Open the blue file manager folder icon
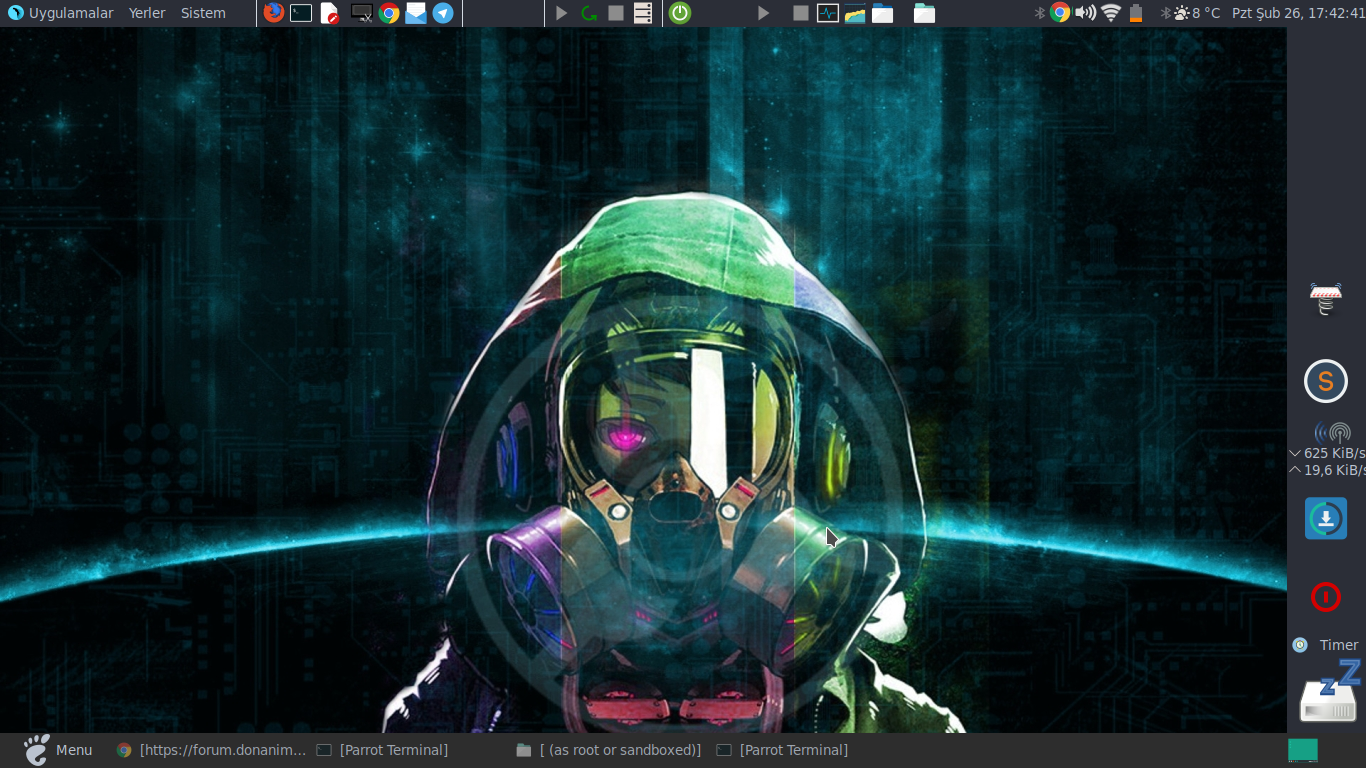This screenshot has height=768, width=1366. tap(882, 13)
